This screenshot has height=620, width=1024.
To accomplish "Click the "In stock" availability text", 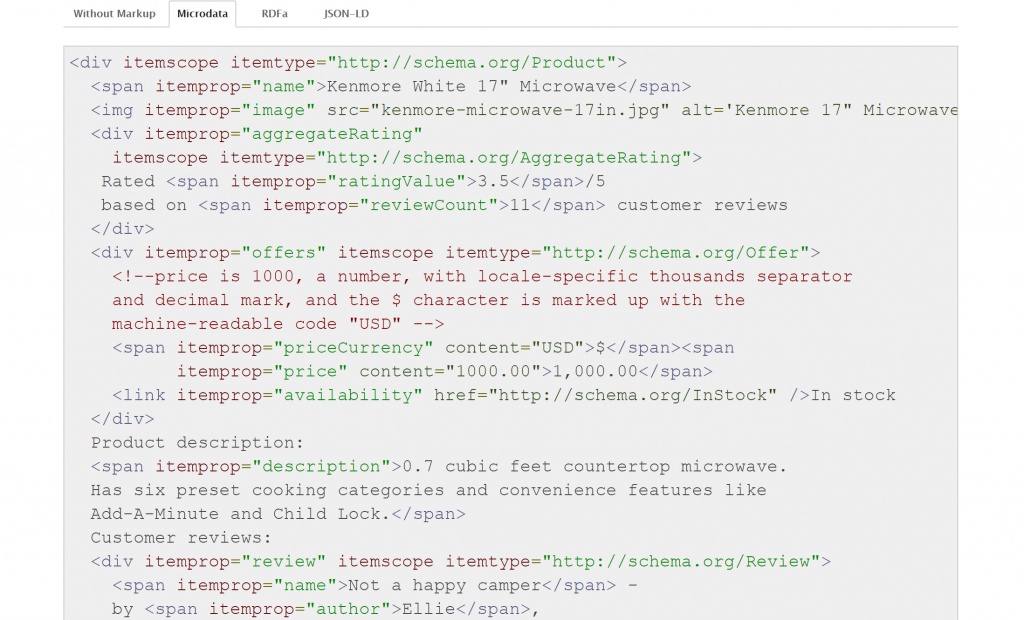I will click(853, 396).
